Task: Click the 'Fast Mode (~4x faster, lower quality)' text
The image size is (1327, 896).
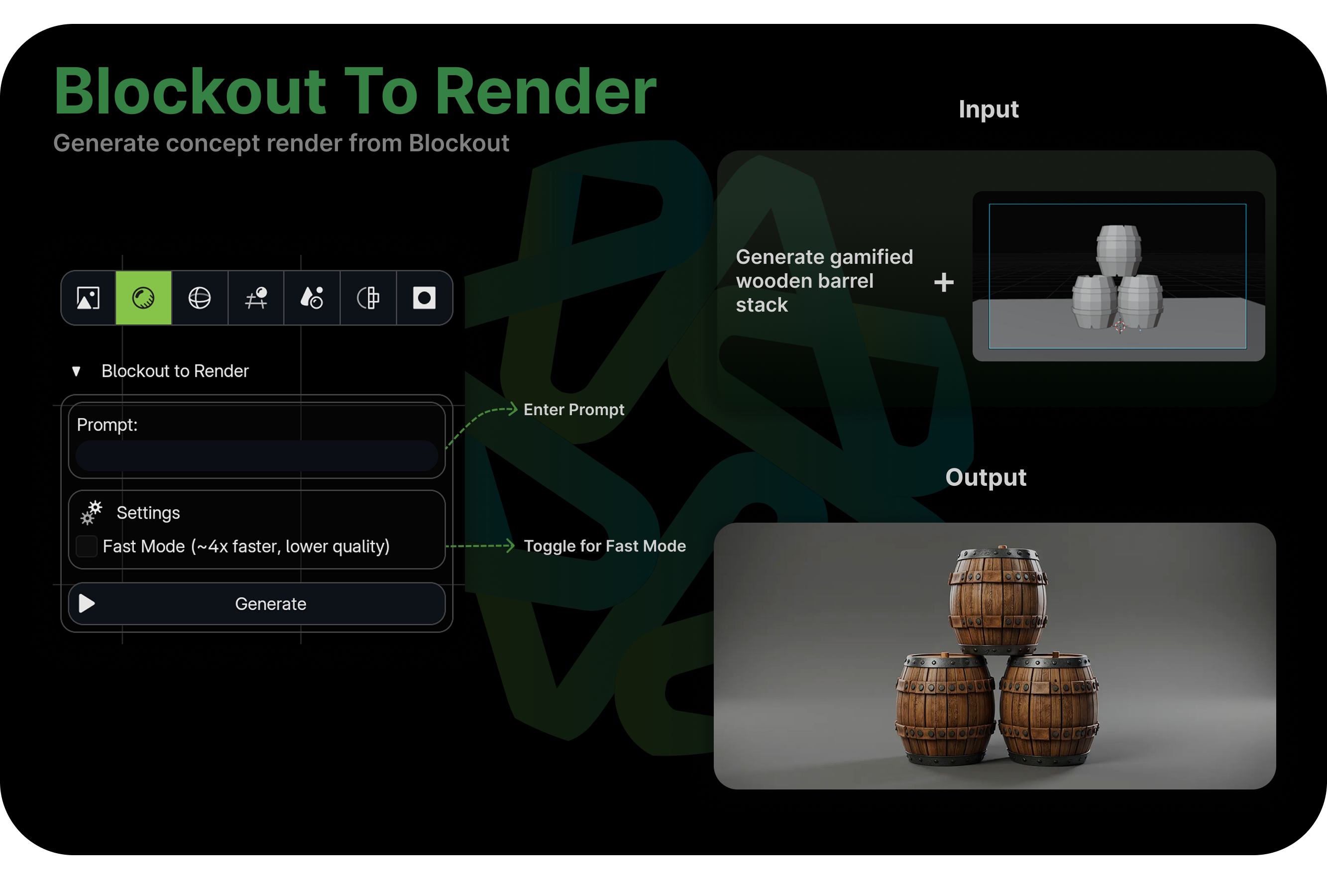Action: click(x=246, y=547)
